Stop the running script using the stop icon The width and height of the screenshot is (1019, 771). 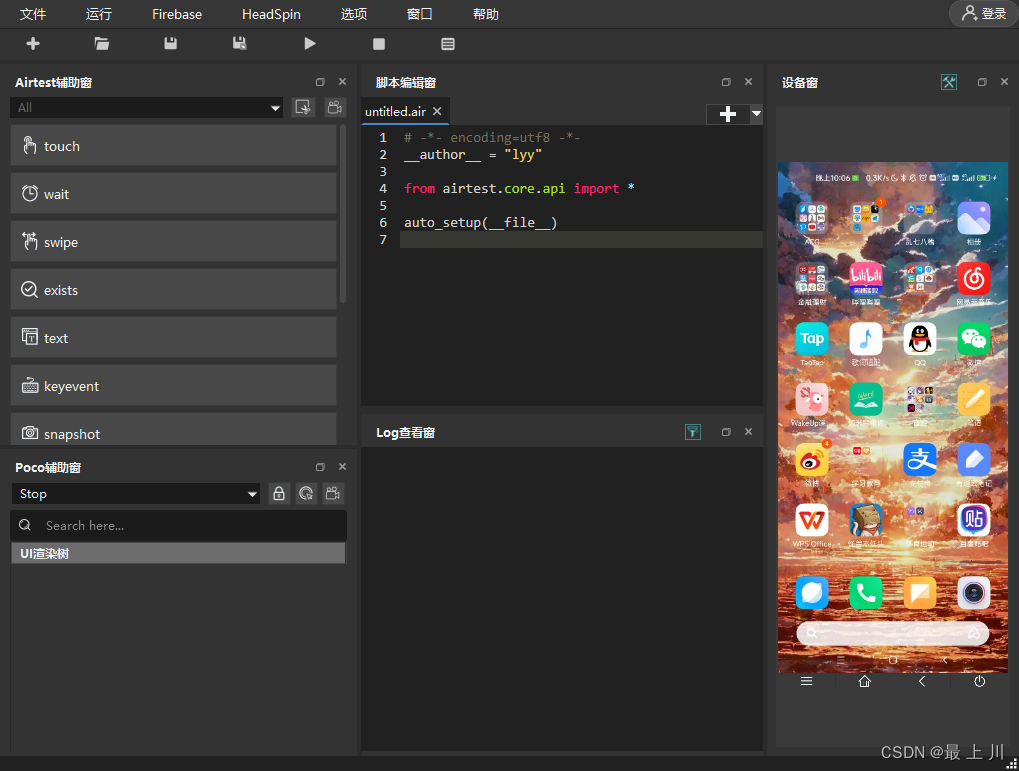[x=379, y=44]
